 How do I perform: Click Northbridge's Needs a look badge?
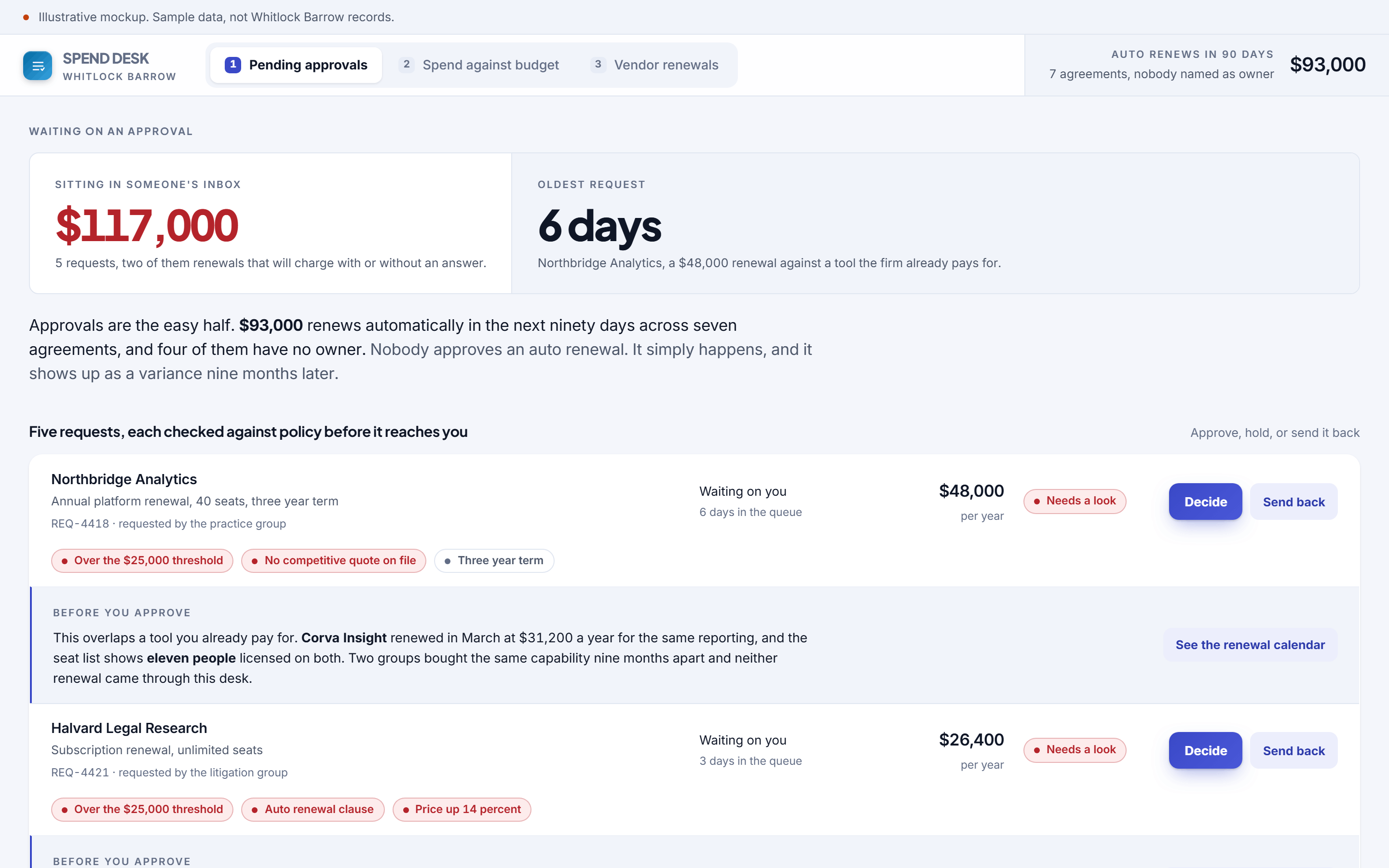click(x=1075, y=501)
